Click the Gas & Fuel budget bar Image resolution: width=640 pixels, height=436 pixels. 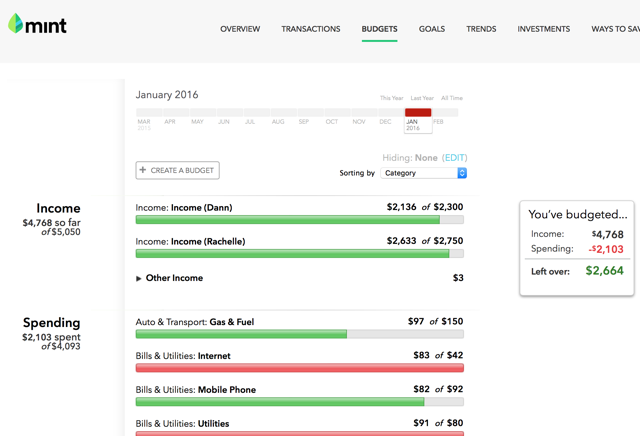coord(300,334)
